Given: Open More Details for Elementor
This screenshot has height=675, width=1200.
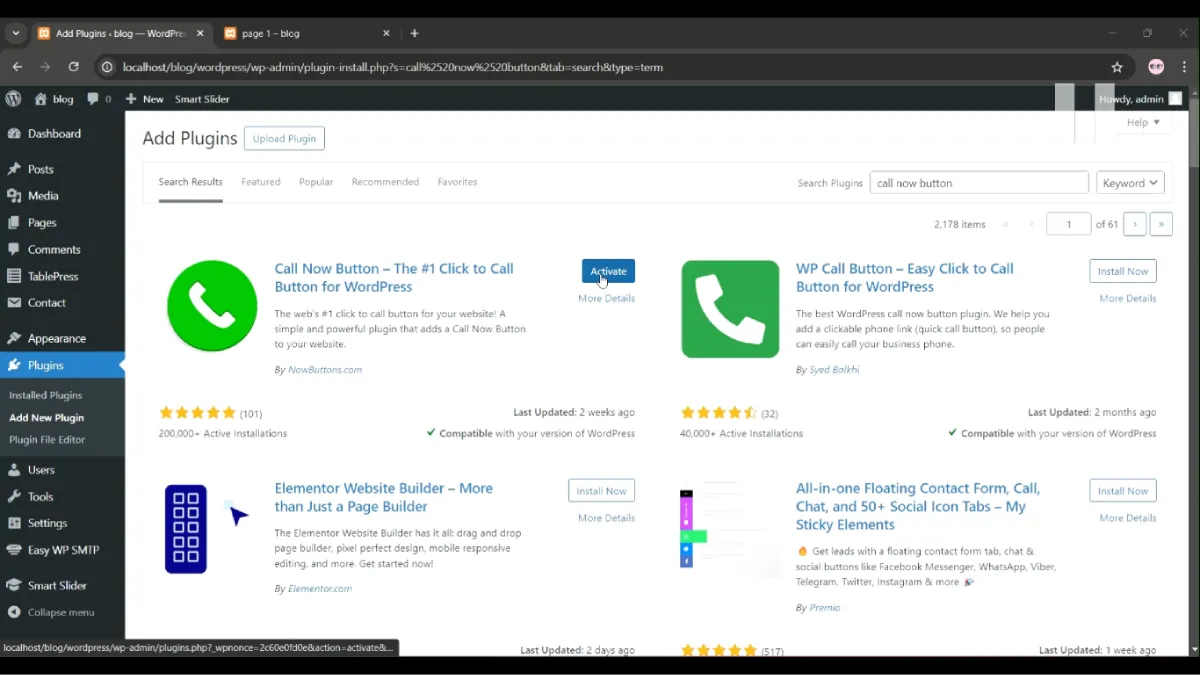Looking at the screenshot, I should click(606, 518).
